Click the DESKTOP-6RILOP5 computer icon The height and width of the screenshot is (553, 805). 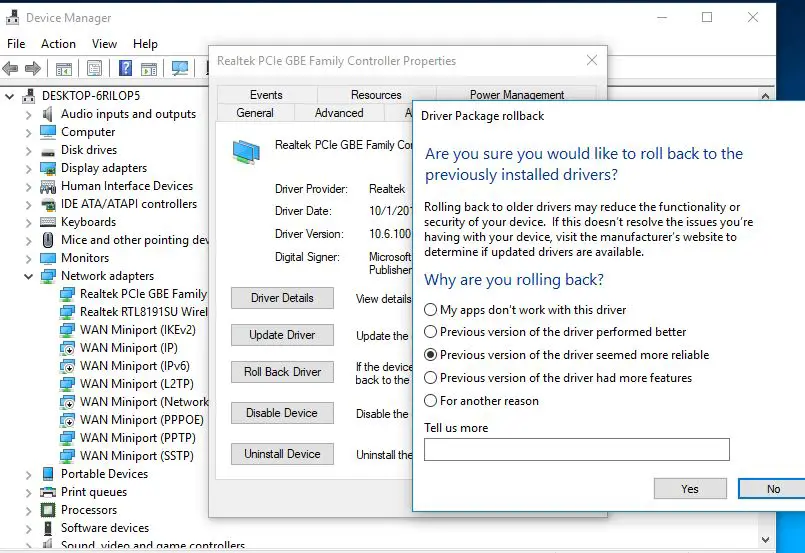coord(29,96)
